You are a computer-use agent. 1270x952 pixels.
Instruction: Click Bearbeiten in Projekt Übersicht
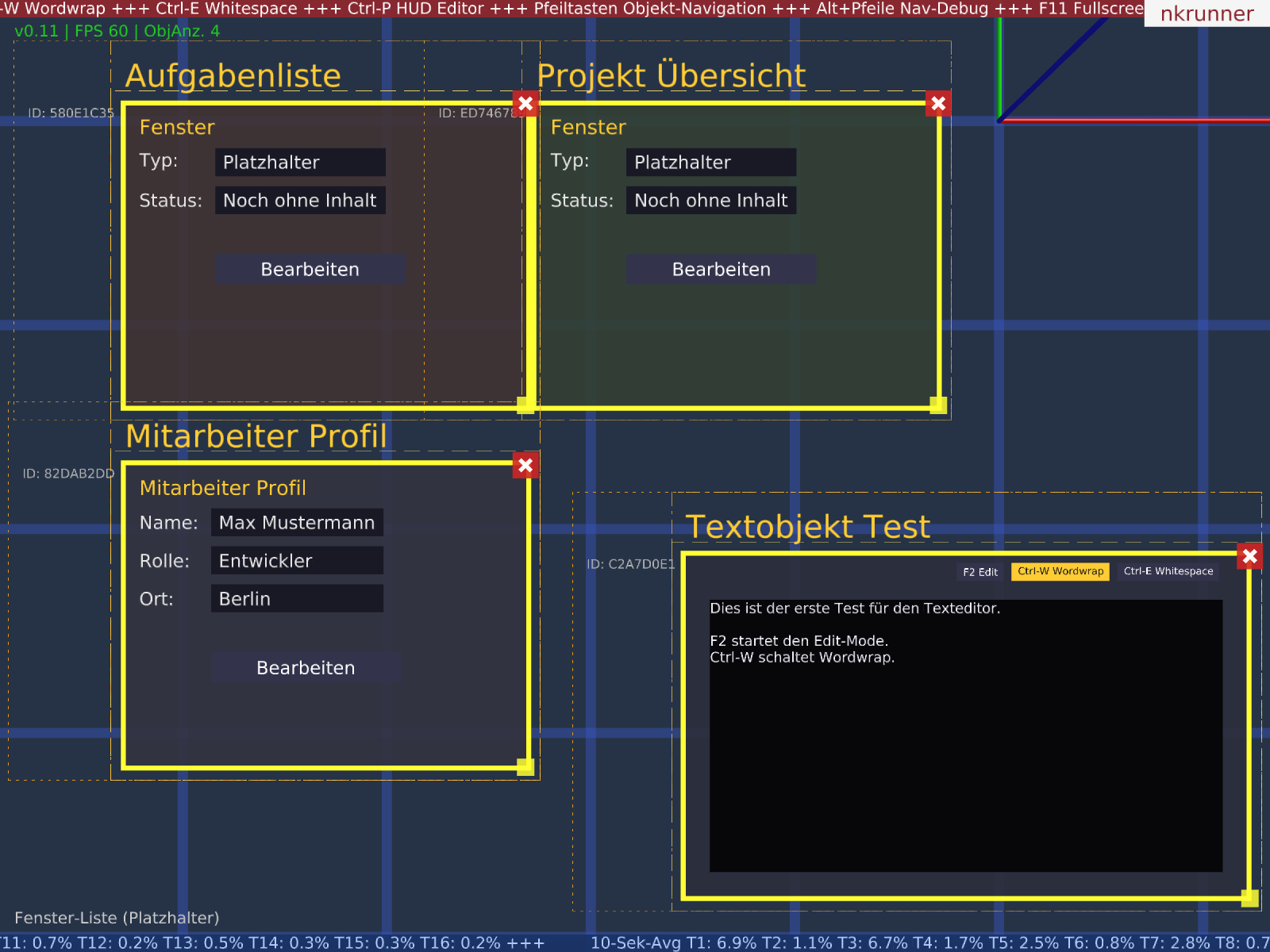[722, 269]
